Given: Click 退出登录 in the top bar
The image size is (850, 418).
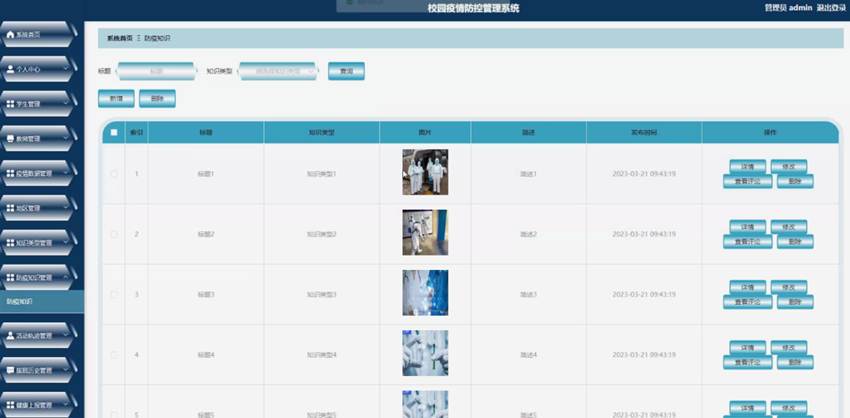Looking at the screenshot, I should tap(831, 8).
